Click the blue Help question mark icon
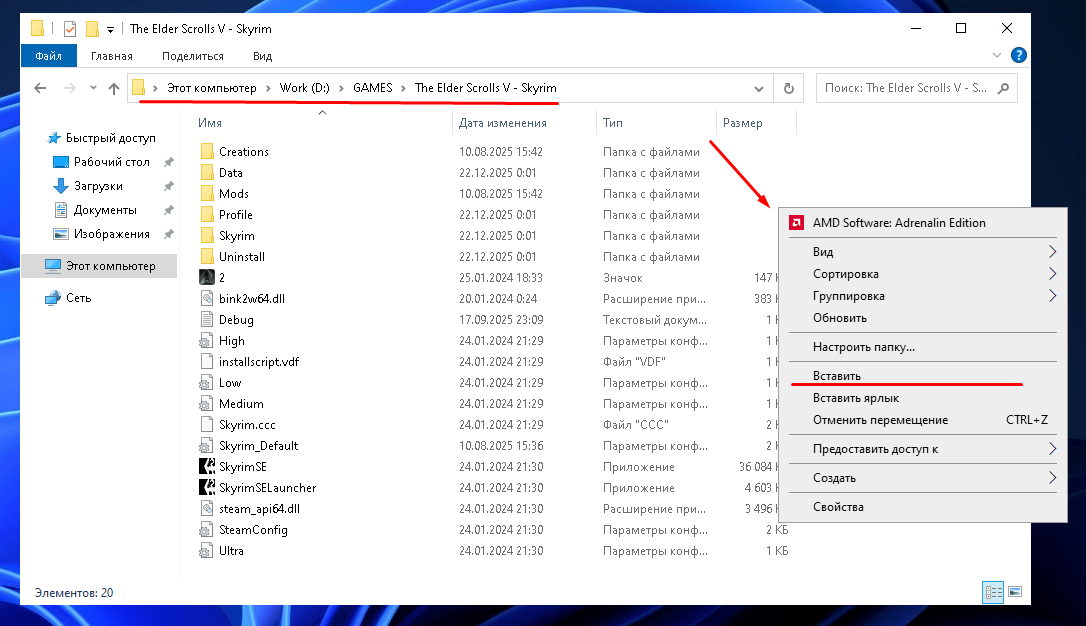This screenshot has height=626, width=1086. [x=1019, y=56]
